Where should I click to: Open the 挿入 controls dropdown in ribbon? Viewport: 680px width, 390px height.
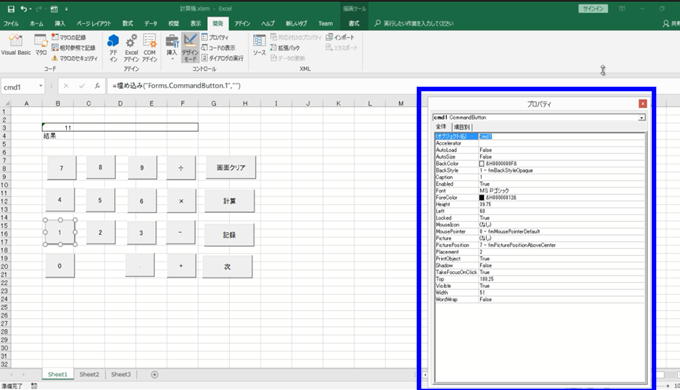[x=172, y=47]
